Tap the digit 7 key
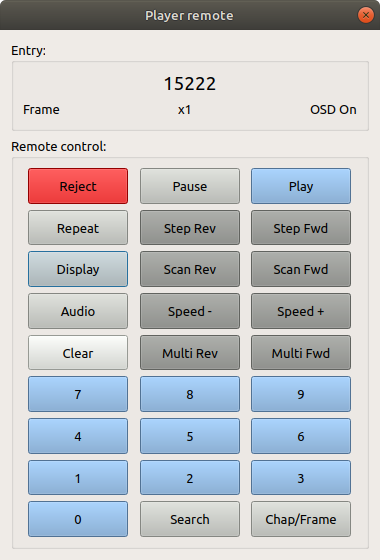 tap(78, 394)
